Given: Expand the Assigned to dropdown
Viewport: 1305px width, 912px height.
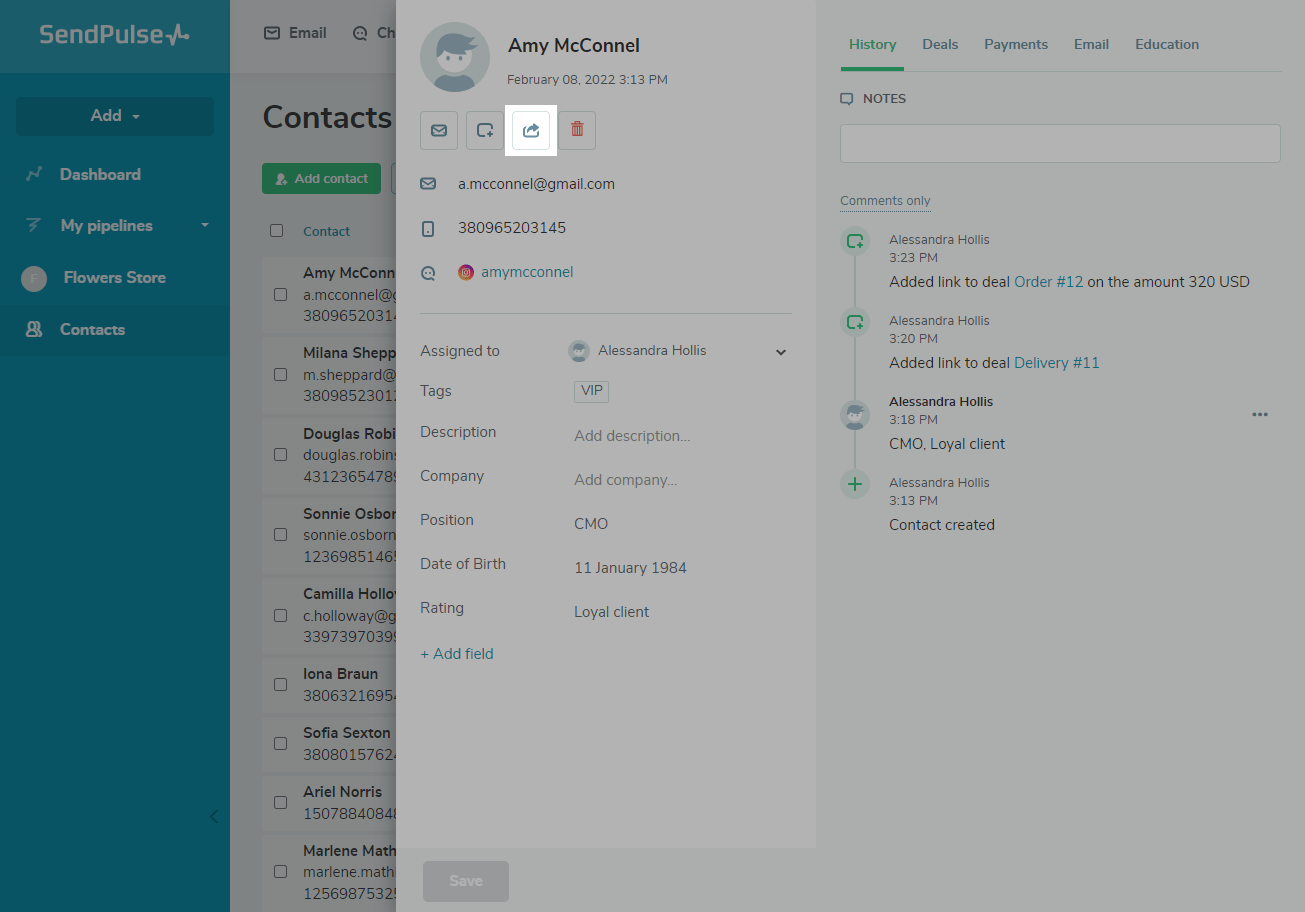Looking at the screenshot, I should [x=781, y=352].
